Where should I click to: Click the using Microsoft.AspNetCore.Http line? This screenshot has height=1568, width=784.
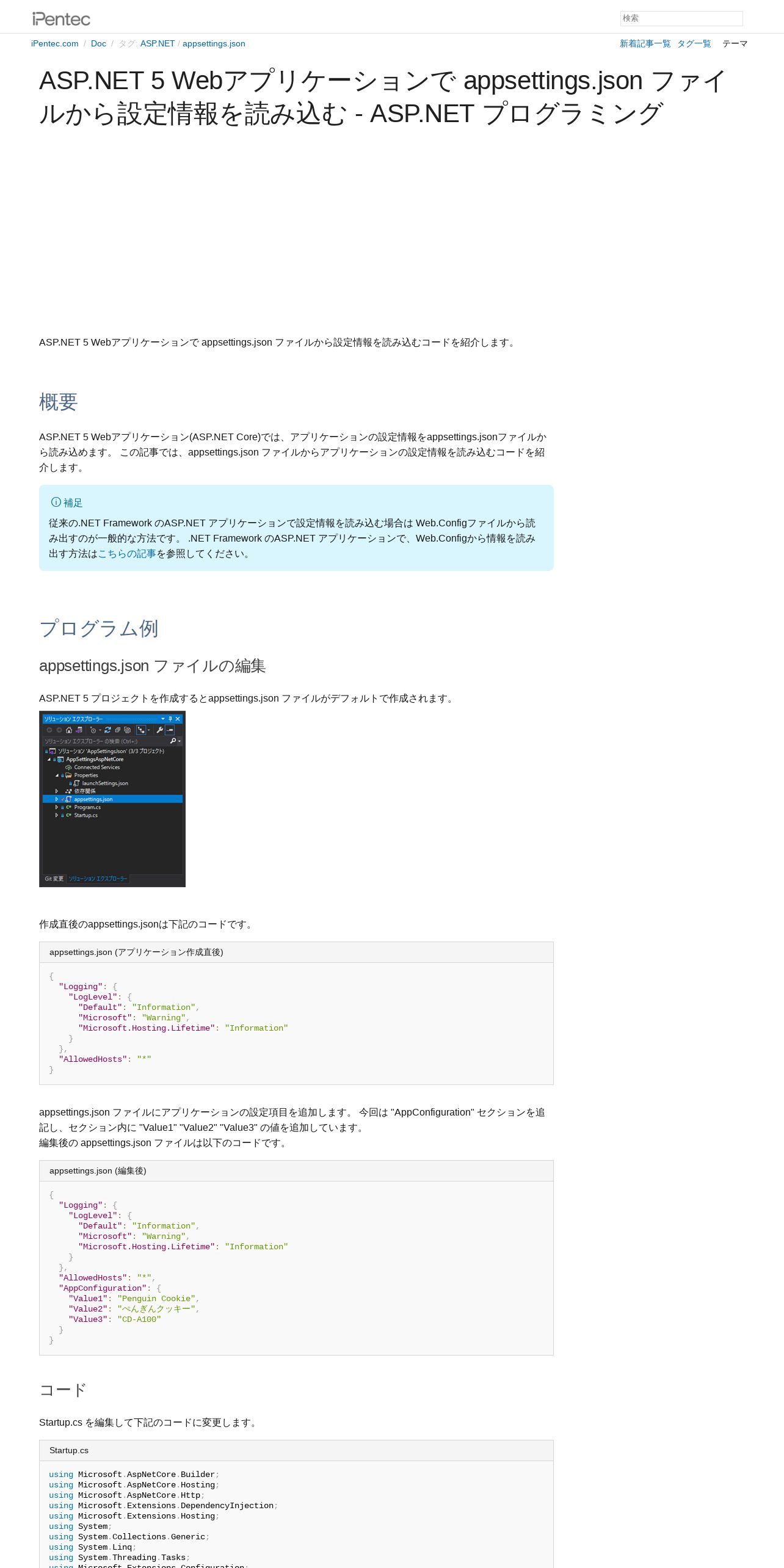click(x=127, y=1495)
